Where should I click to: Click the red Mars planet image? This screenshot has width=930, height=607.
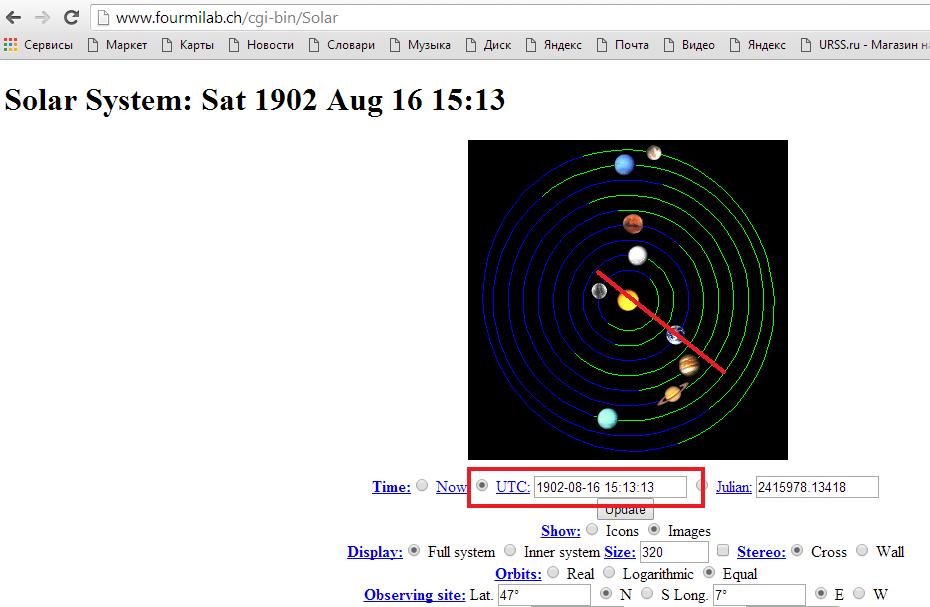[x=632, y=223]
